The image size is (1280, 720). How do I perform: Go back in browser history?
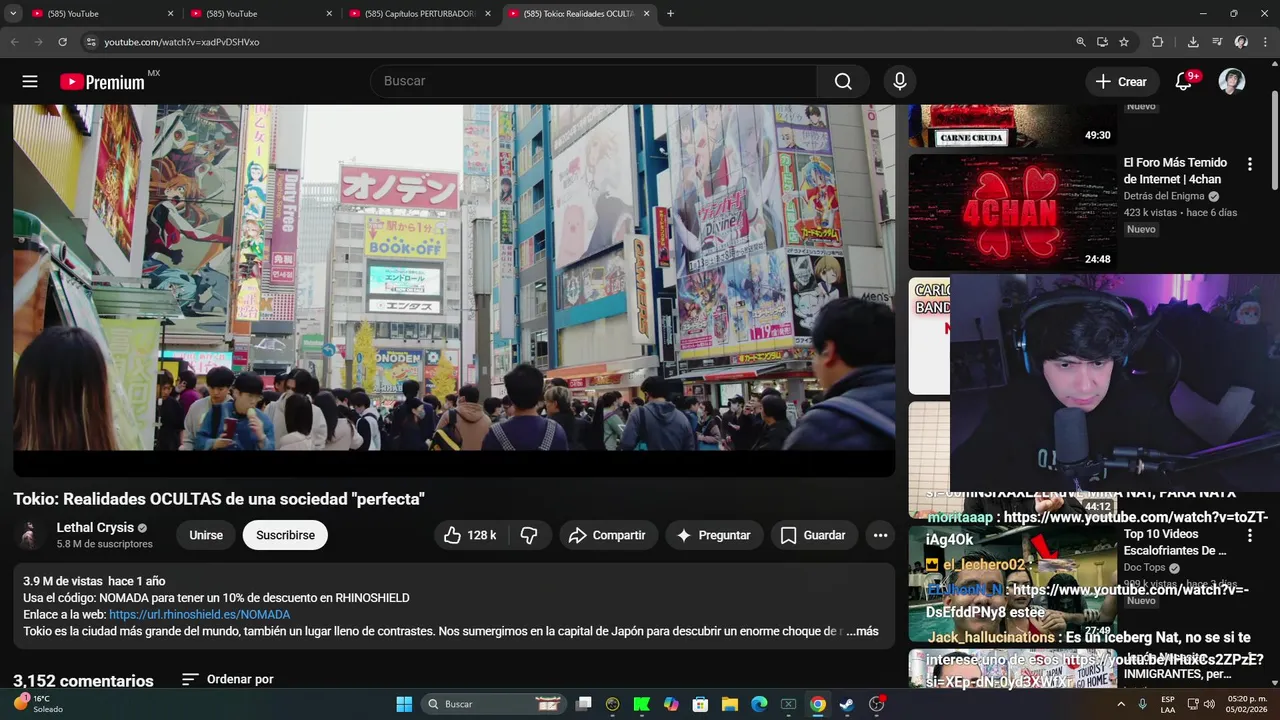click(x=14, y=42)
